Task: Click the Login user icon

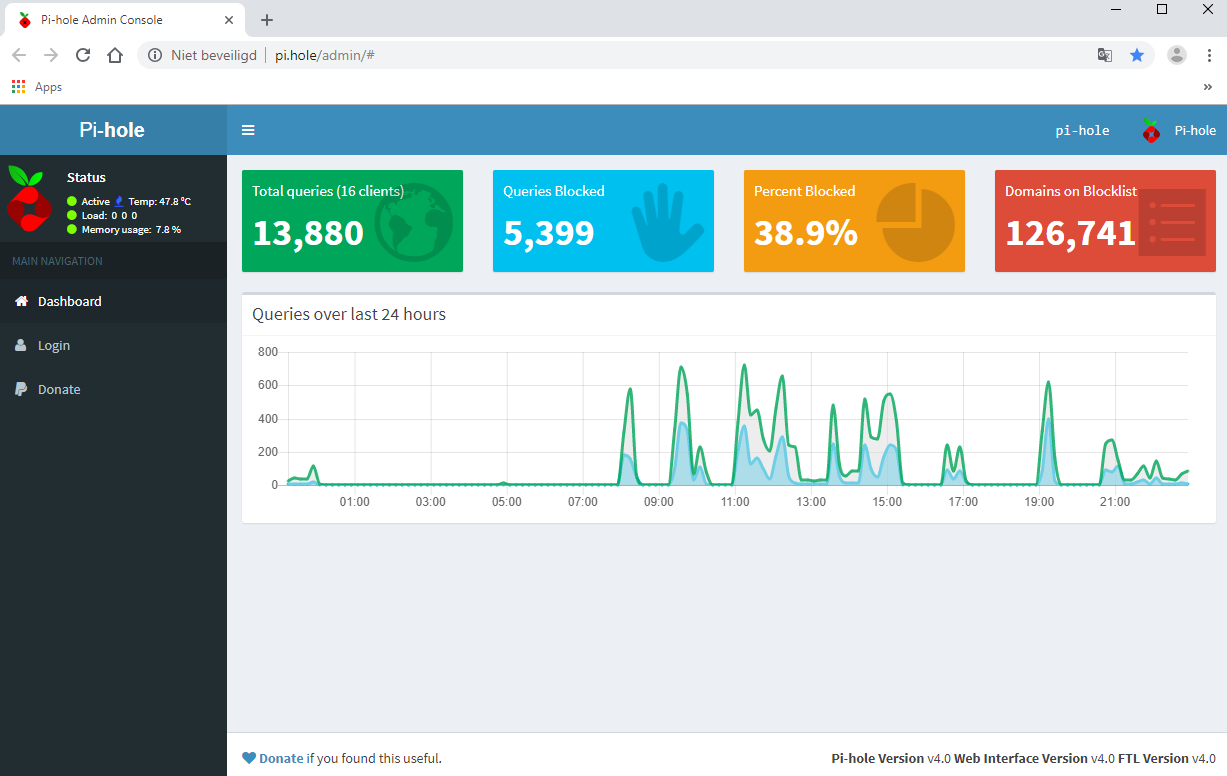Action: [x=21, y=345]
